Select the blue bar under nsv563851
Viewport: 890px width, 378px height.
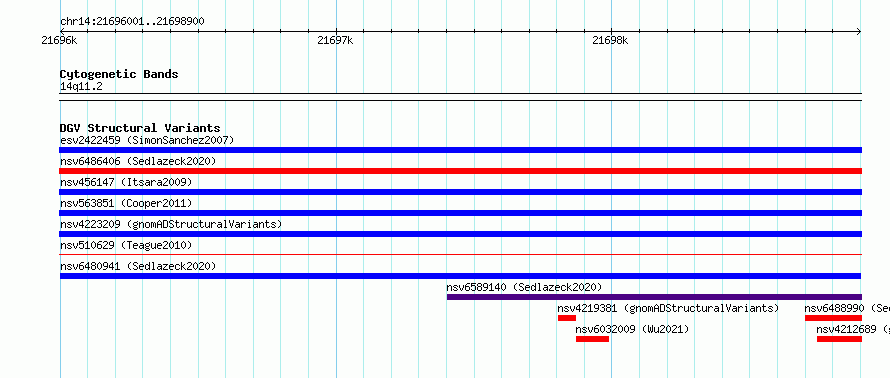(x=461, y=213)
